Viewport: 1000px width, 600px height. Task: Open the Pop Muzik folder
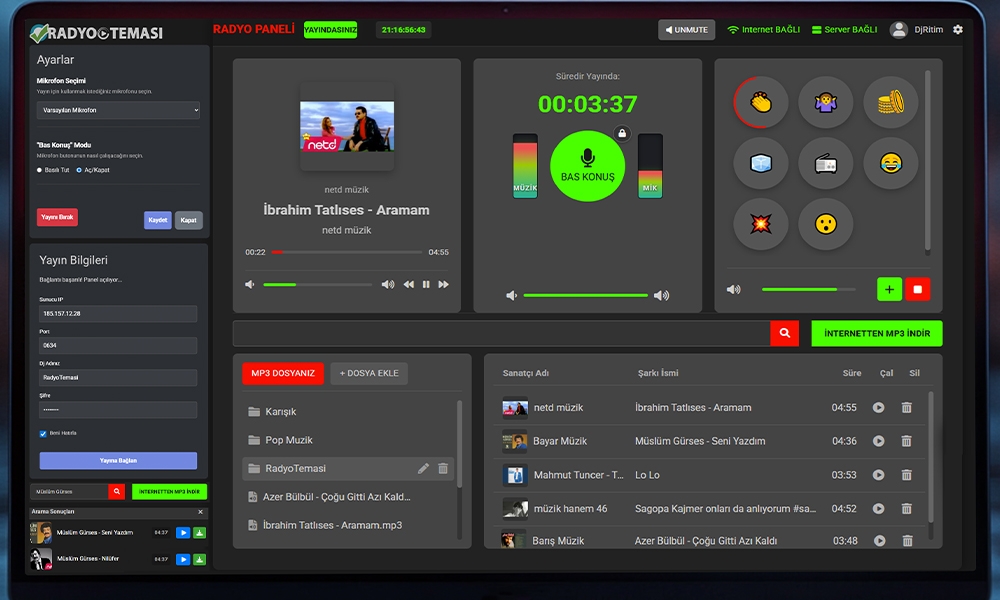click(x=349, y=440)
